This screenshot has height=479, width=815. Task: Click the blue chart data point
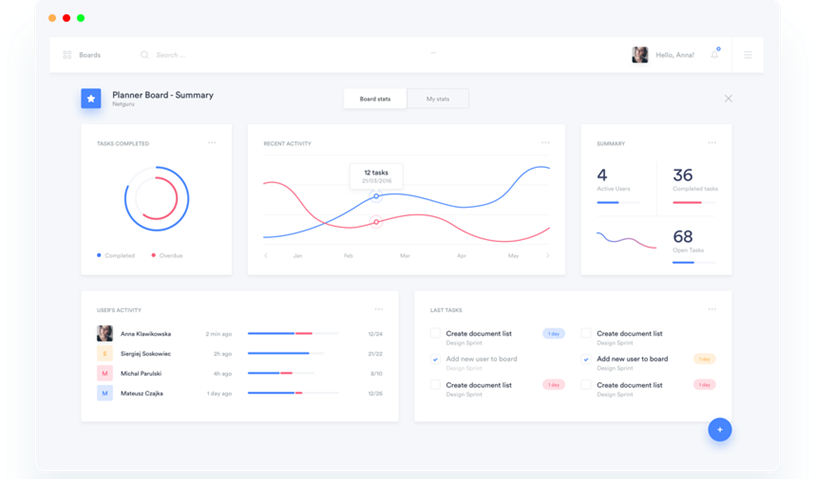pyautogui.click(x=376, y=196)
